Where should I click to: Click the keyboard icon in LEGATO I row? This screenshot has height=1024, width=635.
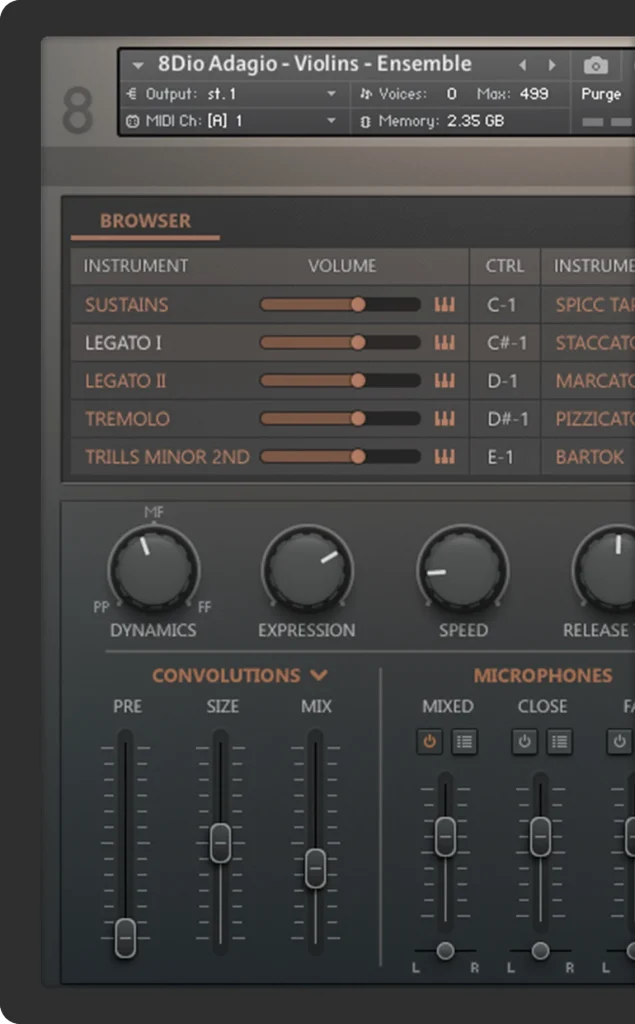click(444, 342)
